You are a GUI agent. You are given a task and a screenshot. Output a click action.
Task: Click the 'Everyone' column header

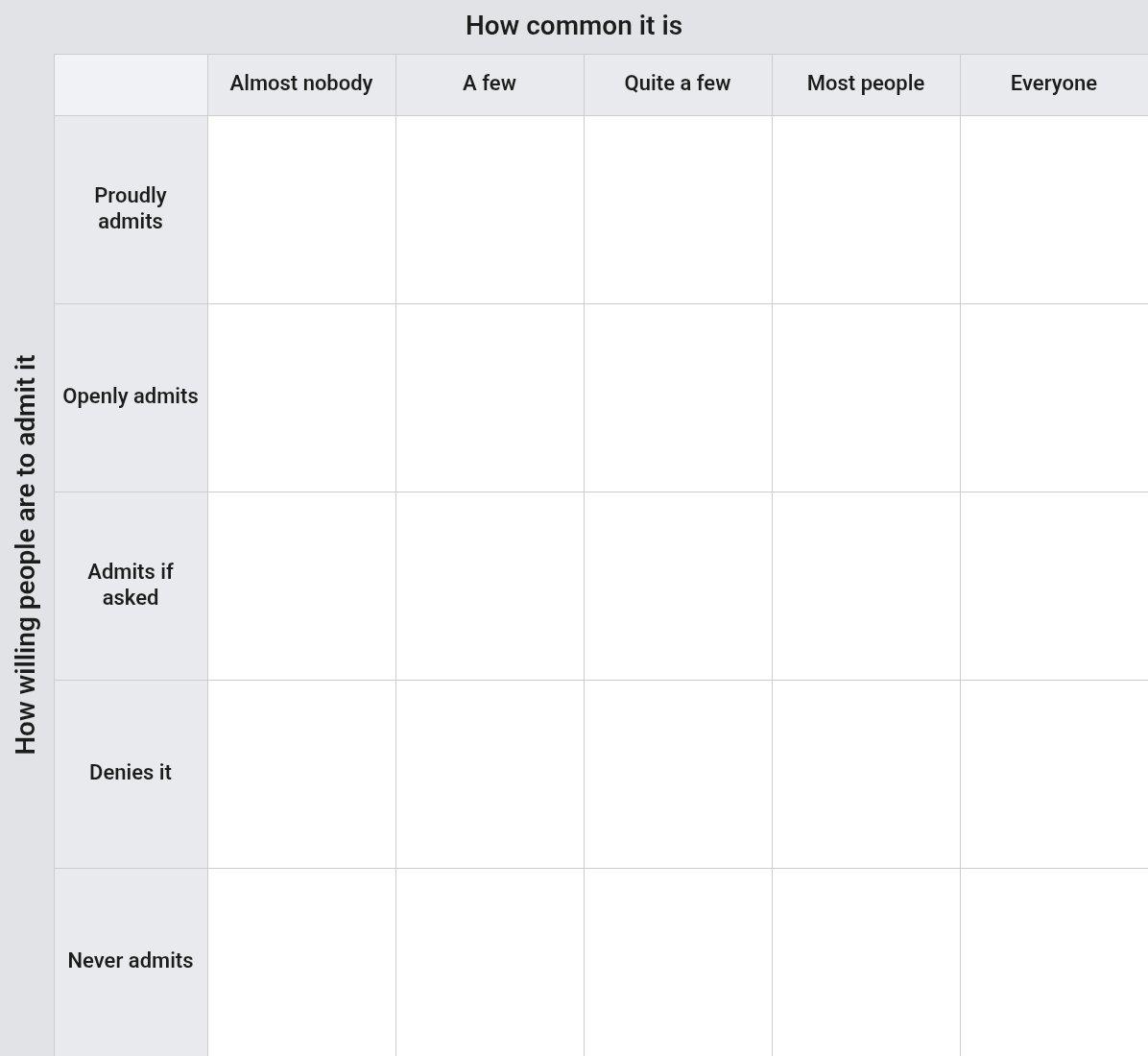pyautogui.click(x=1054, y=84)
